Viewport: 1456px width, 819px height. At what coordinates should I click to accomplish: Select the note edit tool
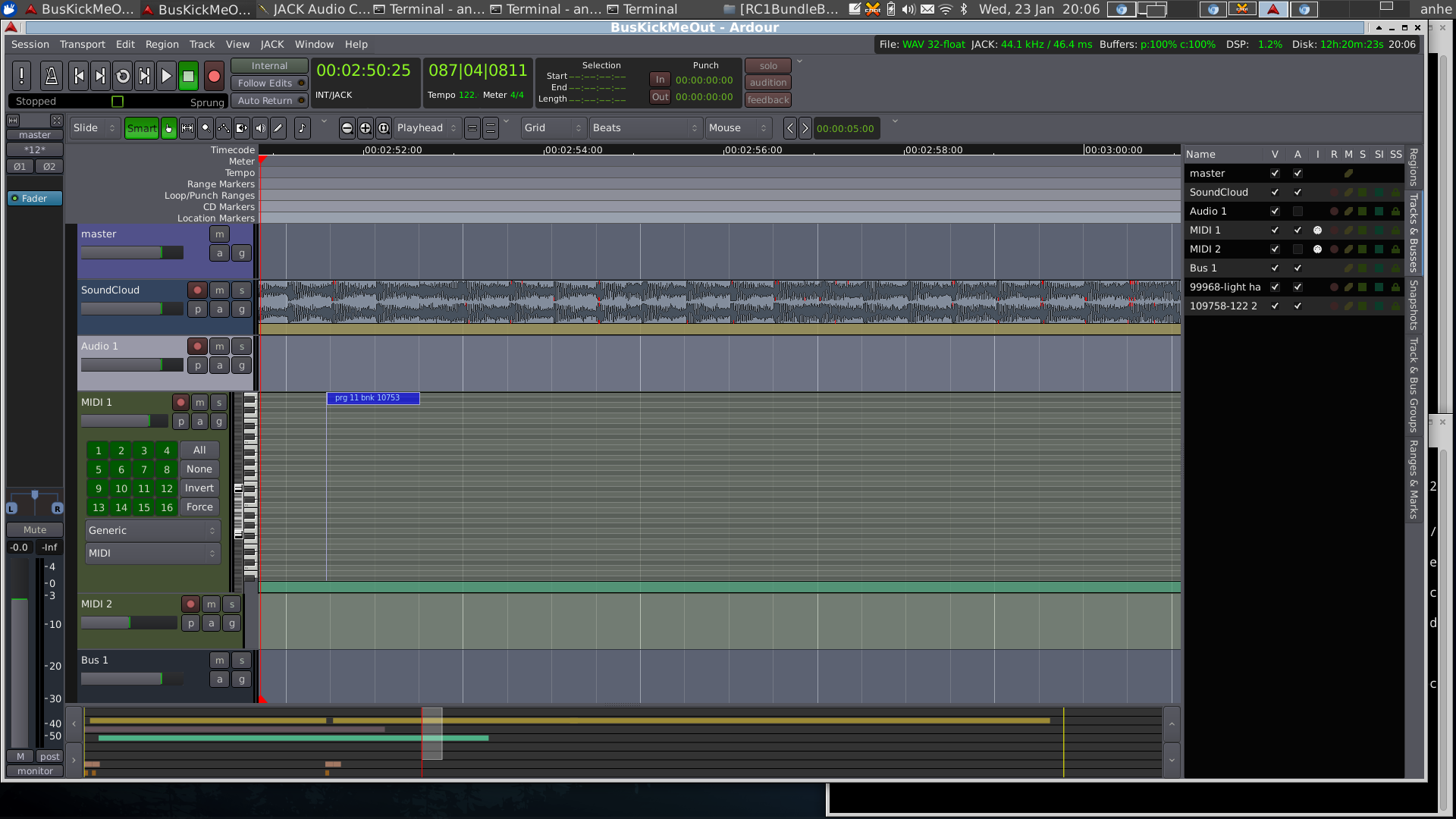302,128
